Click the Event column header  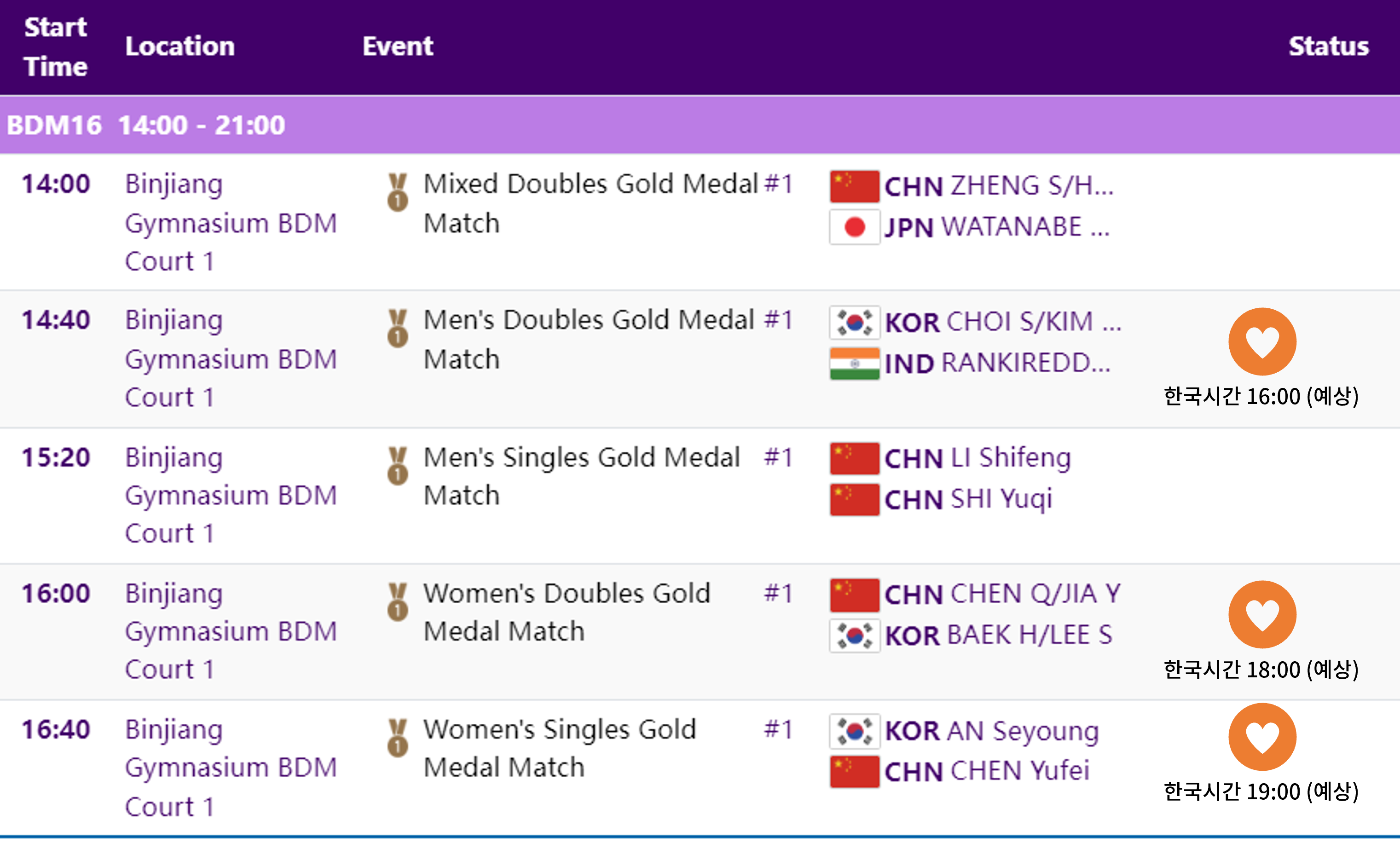398,46
